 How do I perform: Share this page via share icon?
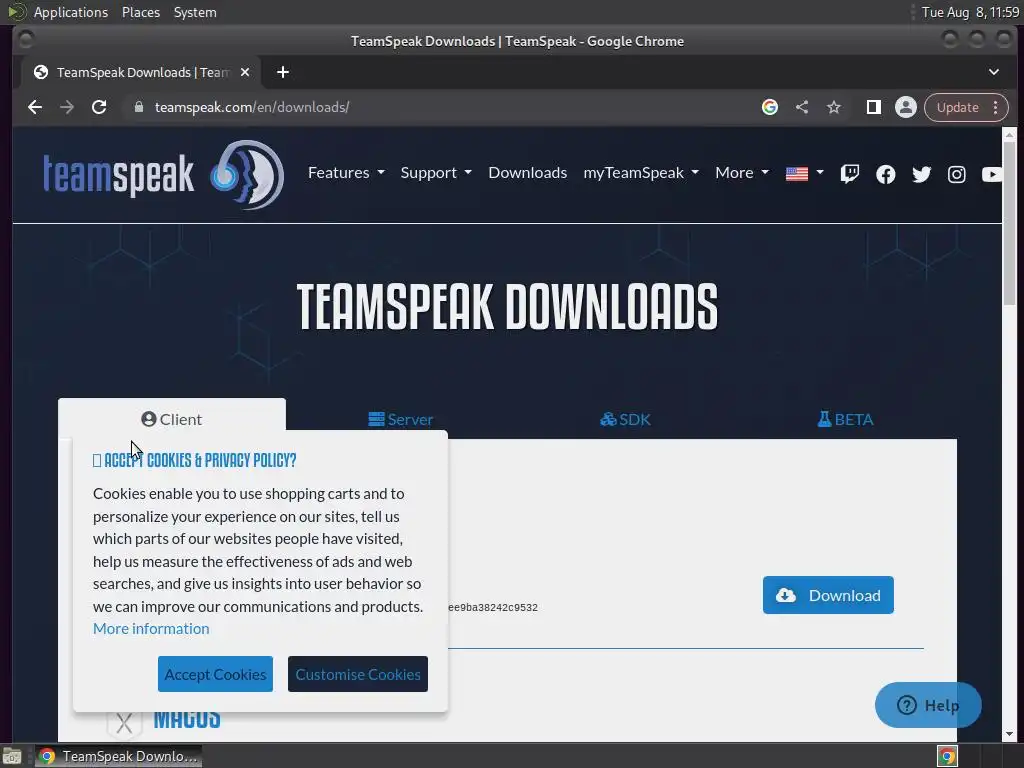point(802,107)
